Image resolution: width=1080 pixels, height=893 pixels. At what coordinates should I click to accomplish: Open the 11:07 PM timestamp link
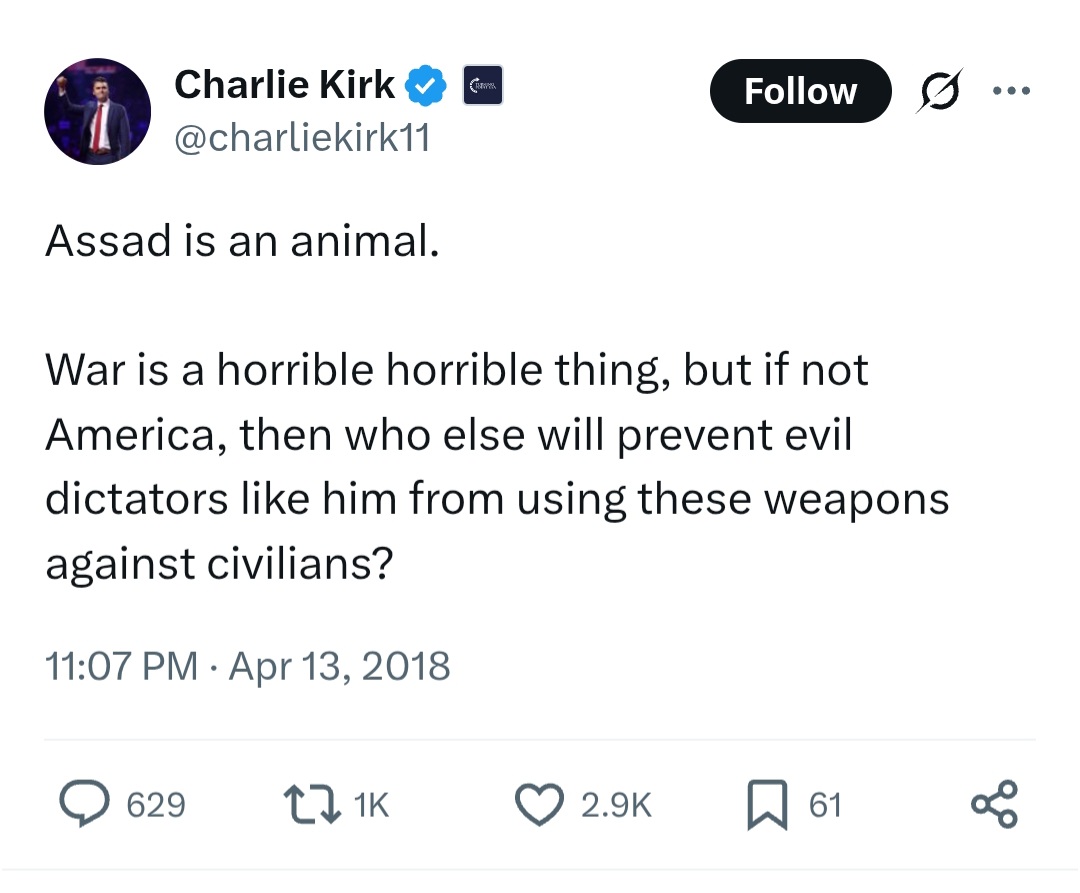click(122, 666)
